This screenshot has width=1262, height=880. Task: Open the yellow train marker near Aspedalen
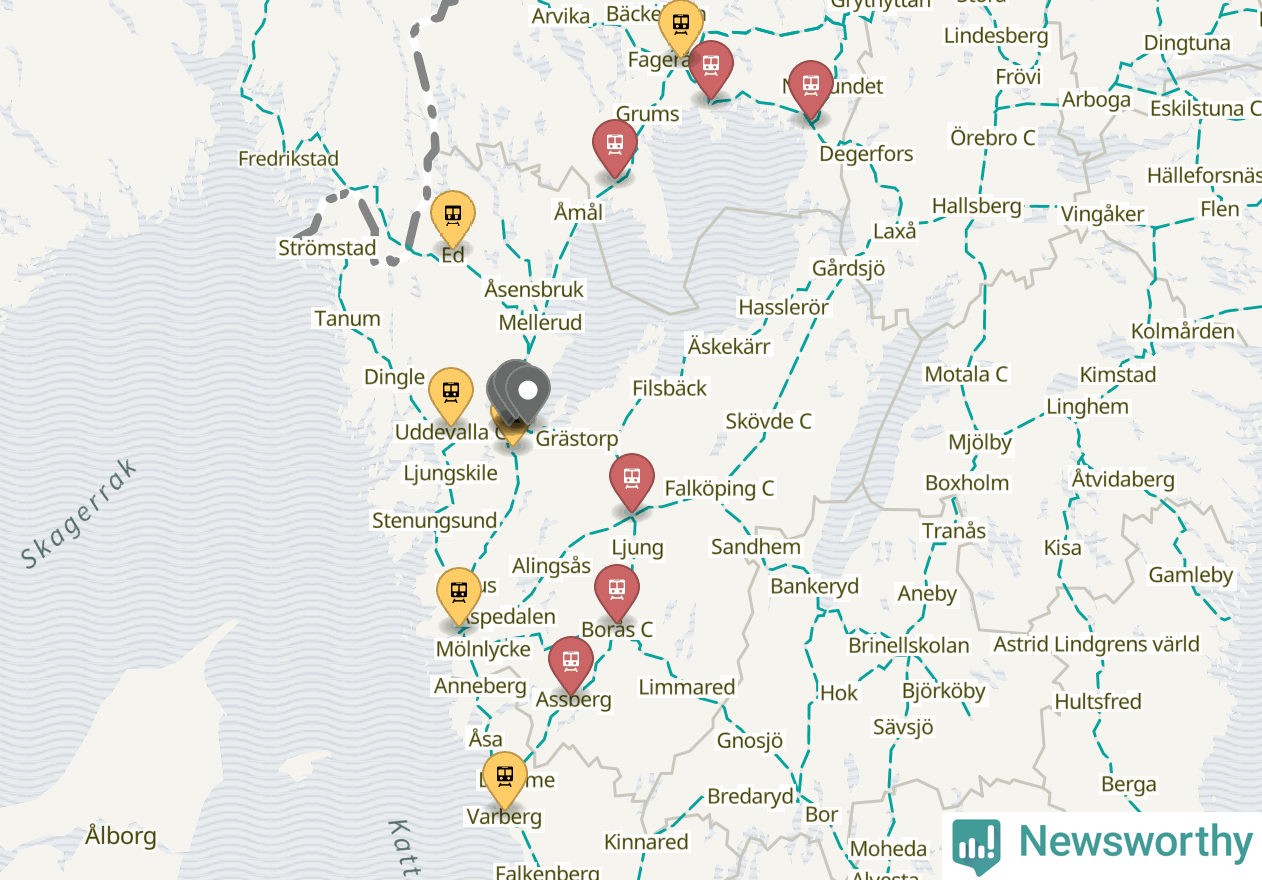point(459,596)
